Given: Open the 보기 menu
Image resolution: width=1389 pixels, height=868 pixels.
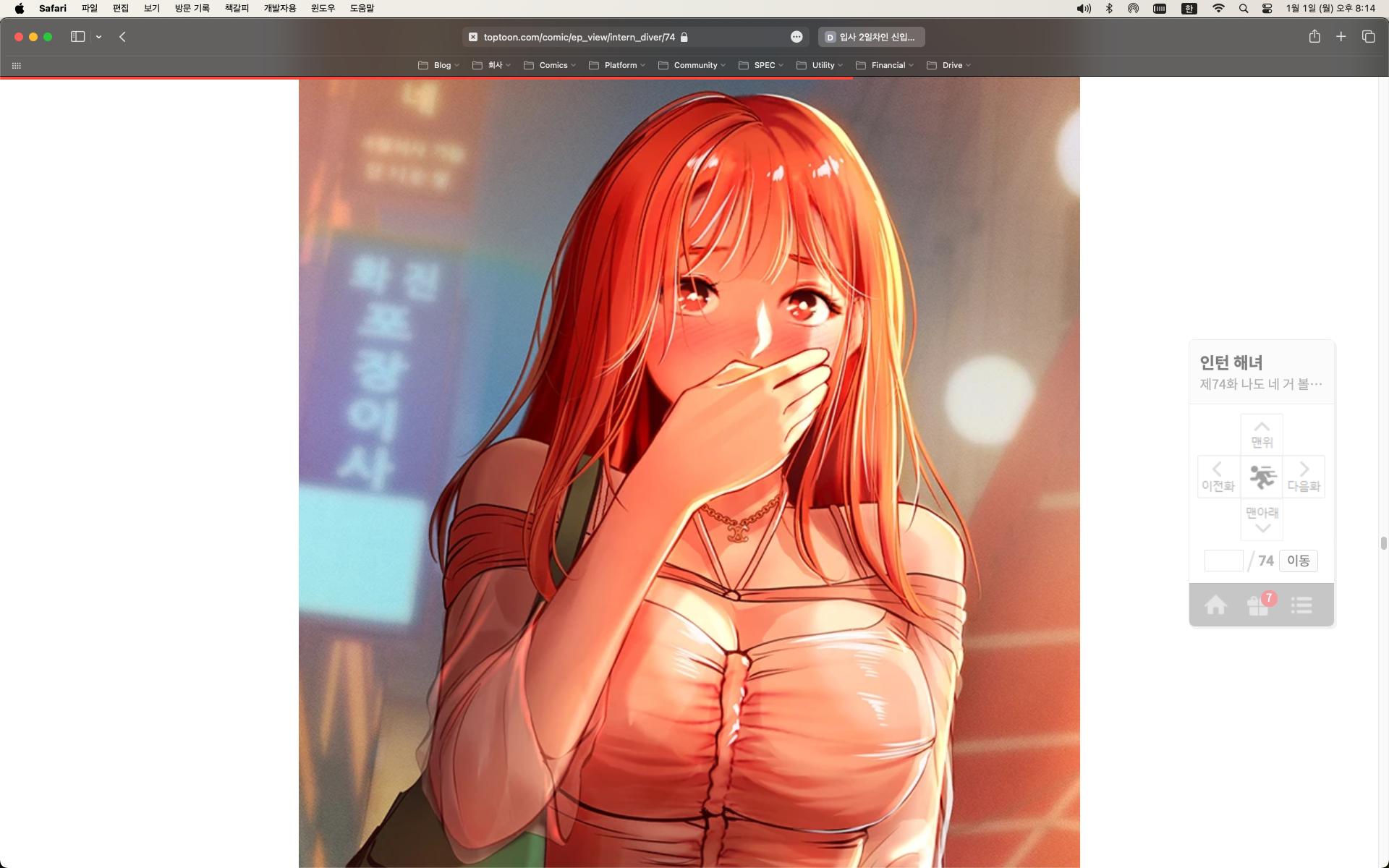Looking at the screenshot, I should [x=152, y=9].
